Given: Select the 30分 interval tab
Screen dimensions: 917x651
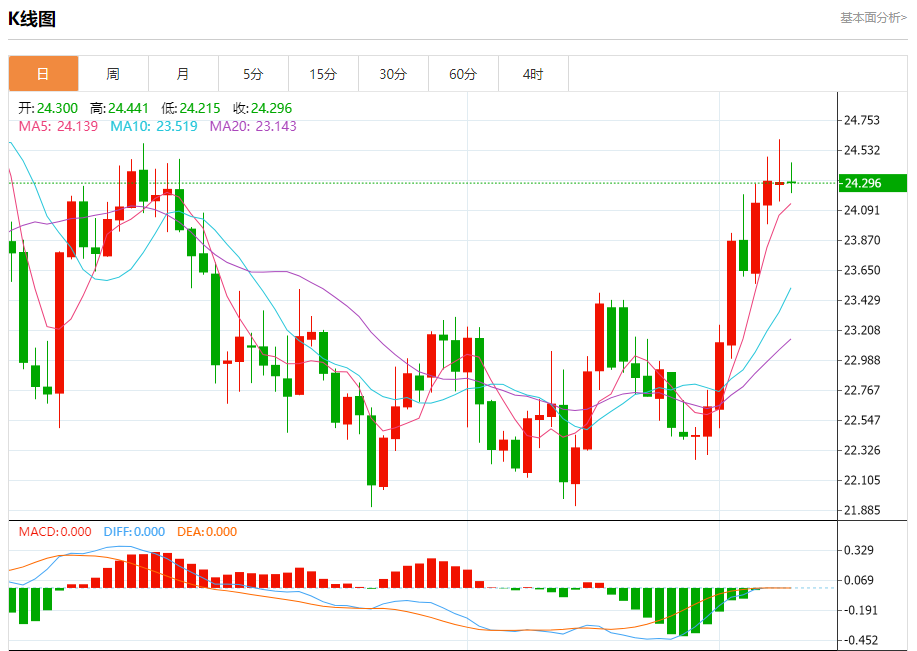Looking at the screenshot, I should [x=393, y=74].
